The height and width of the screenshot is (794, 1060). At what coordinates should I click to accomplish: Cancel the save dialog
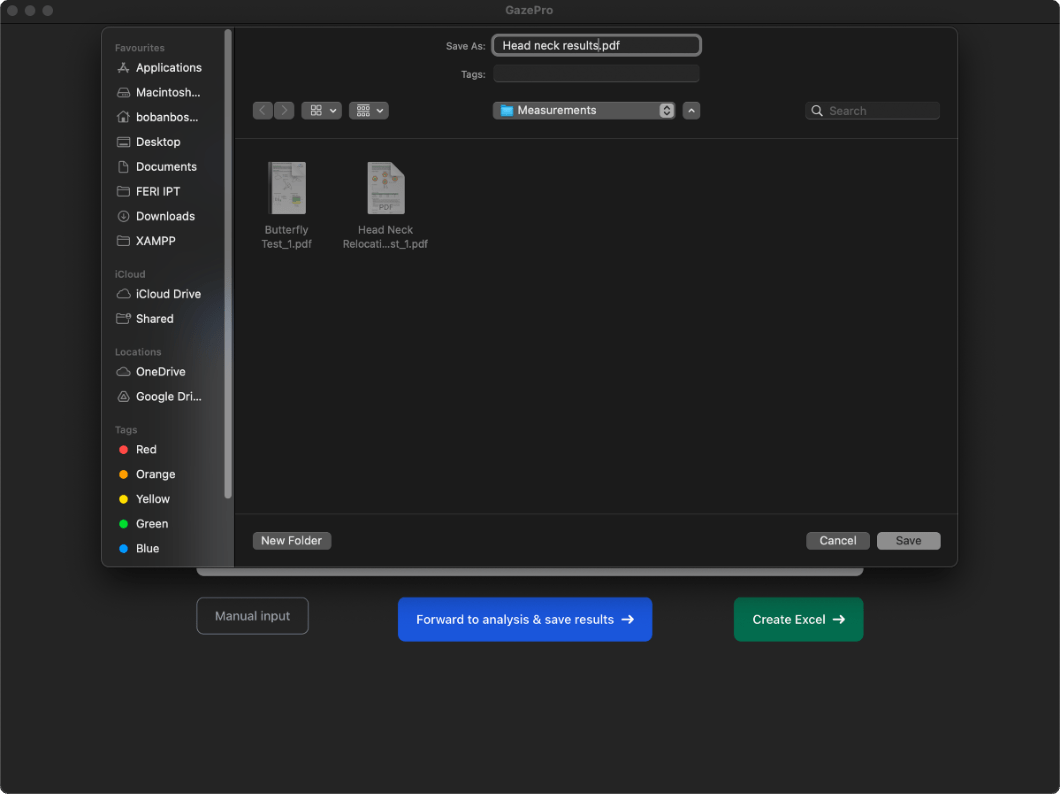(x=838, y=541)
